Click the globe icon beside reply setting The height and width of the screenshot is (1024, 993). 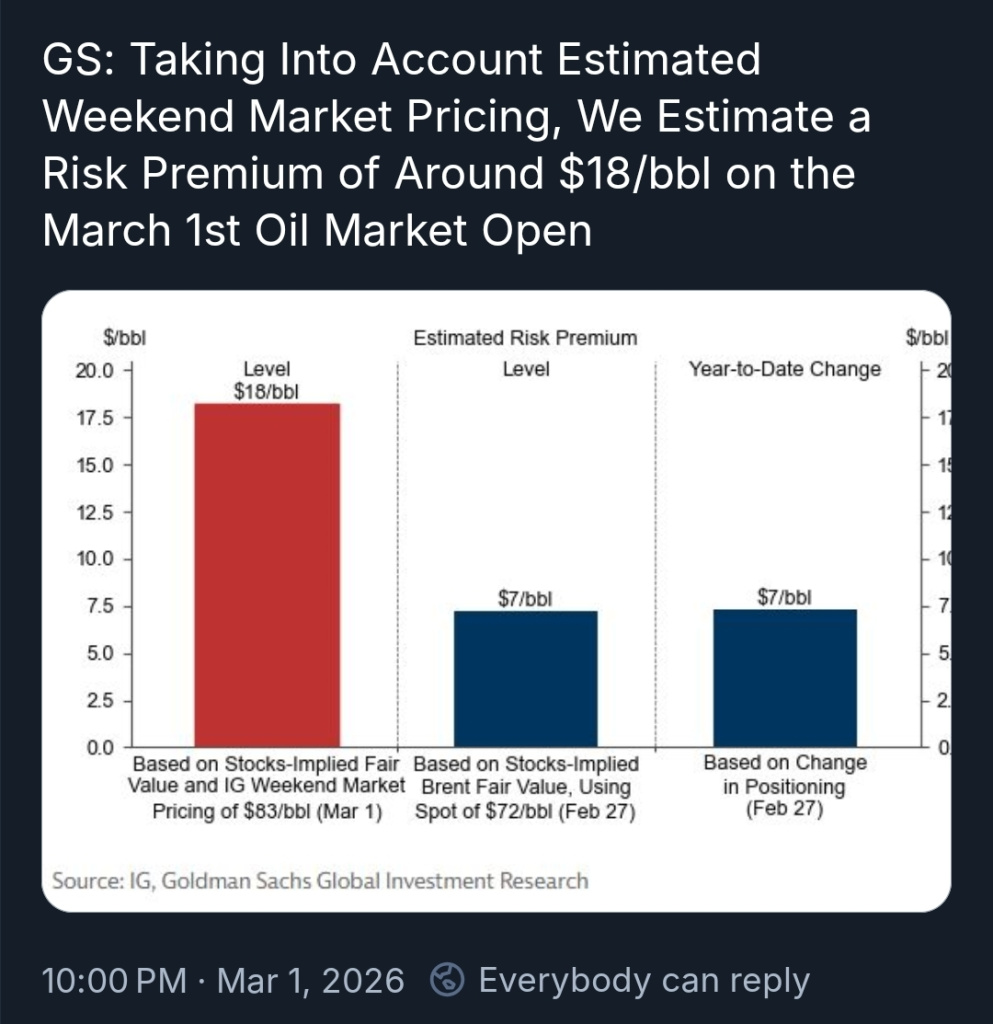(448, 980)
